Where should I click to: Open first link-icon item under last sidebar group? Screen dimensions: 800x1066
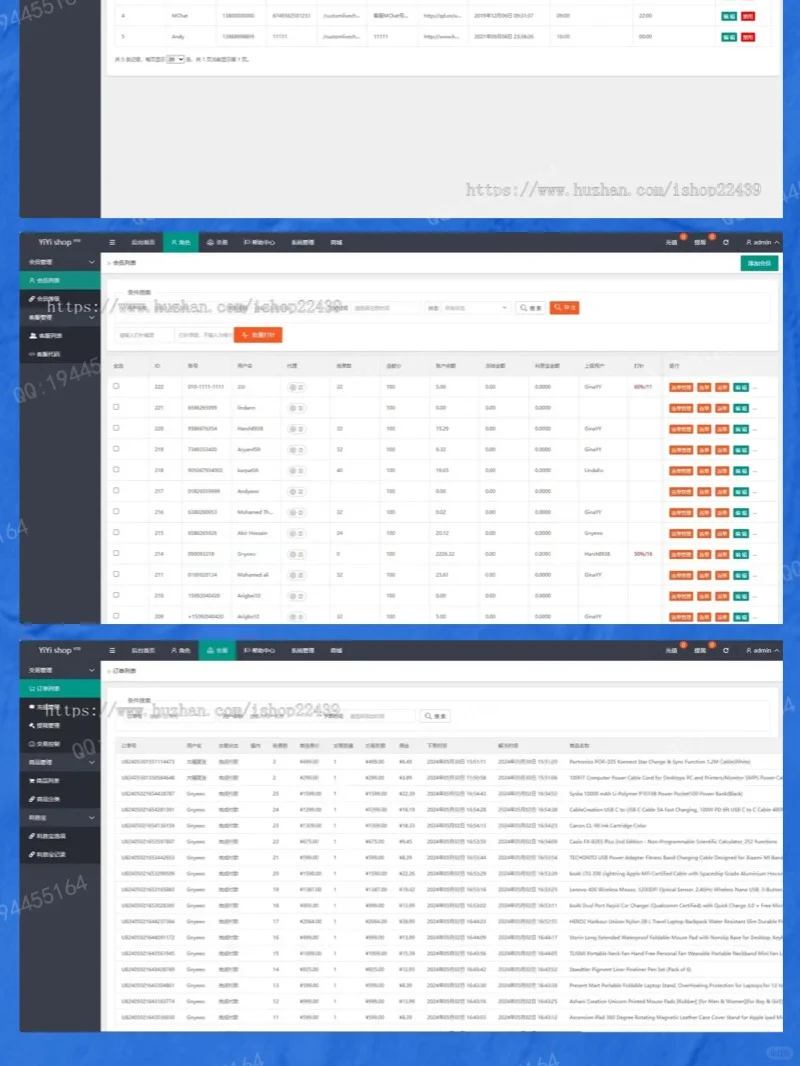pos(60,836)
